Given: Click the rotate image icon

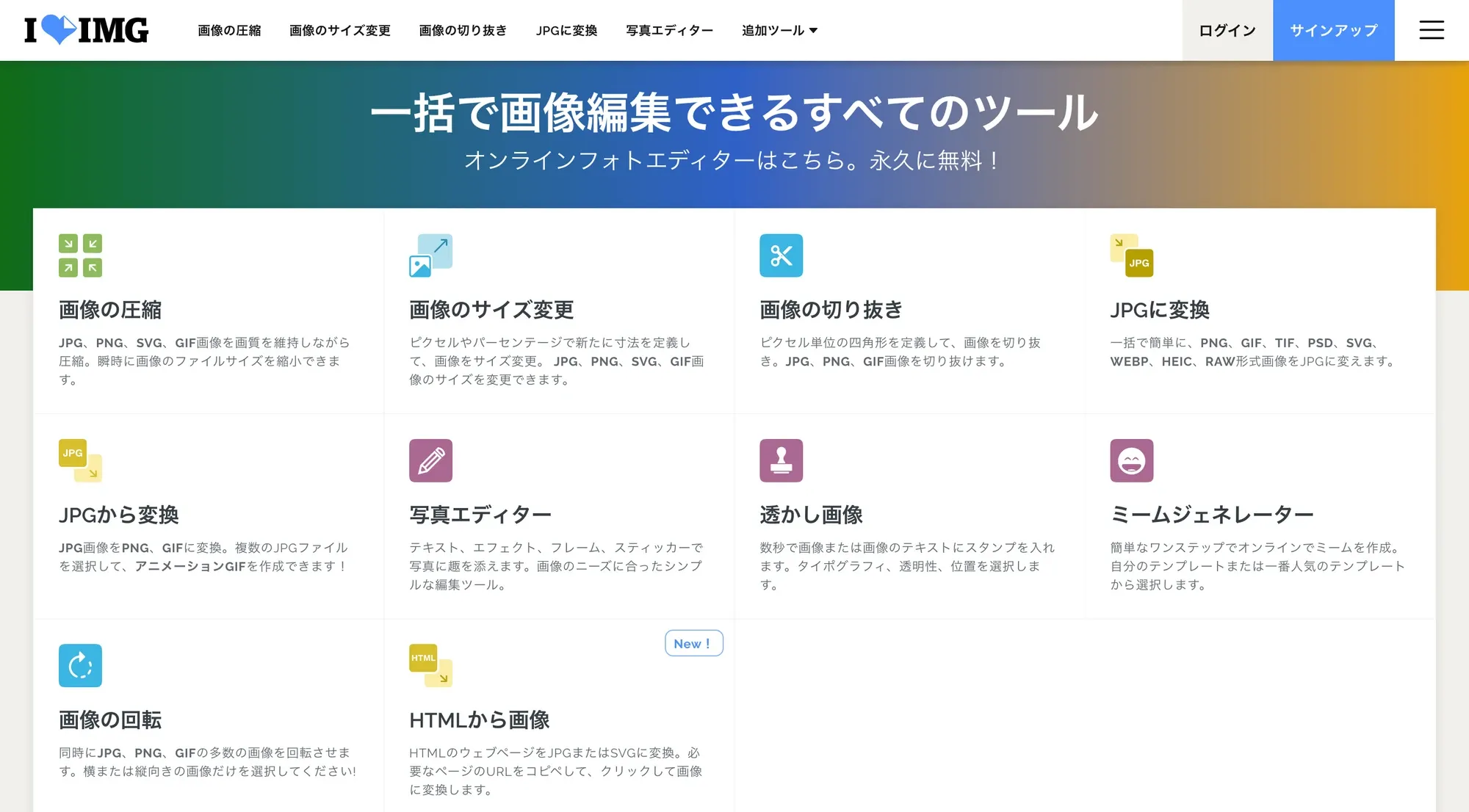Looking at the screenshot, I should pos(80,665).
